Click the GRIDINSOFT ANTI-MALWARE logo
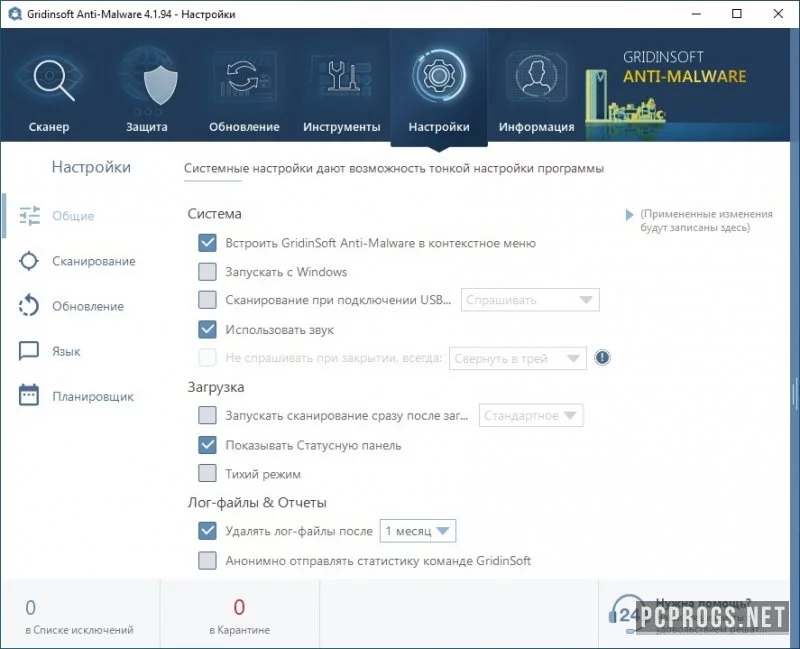Viewport: 800px width, 649px height. tap(684, 67)
